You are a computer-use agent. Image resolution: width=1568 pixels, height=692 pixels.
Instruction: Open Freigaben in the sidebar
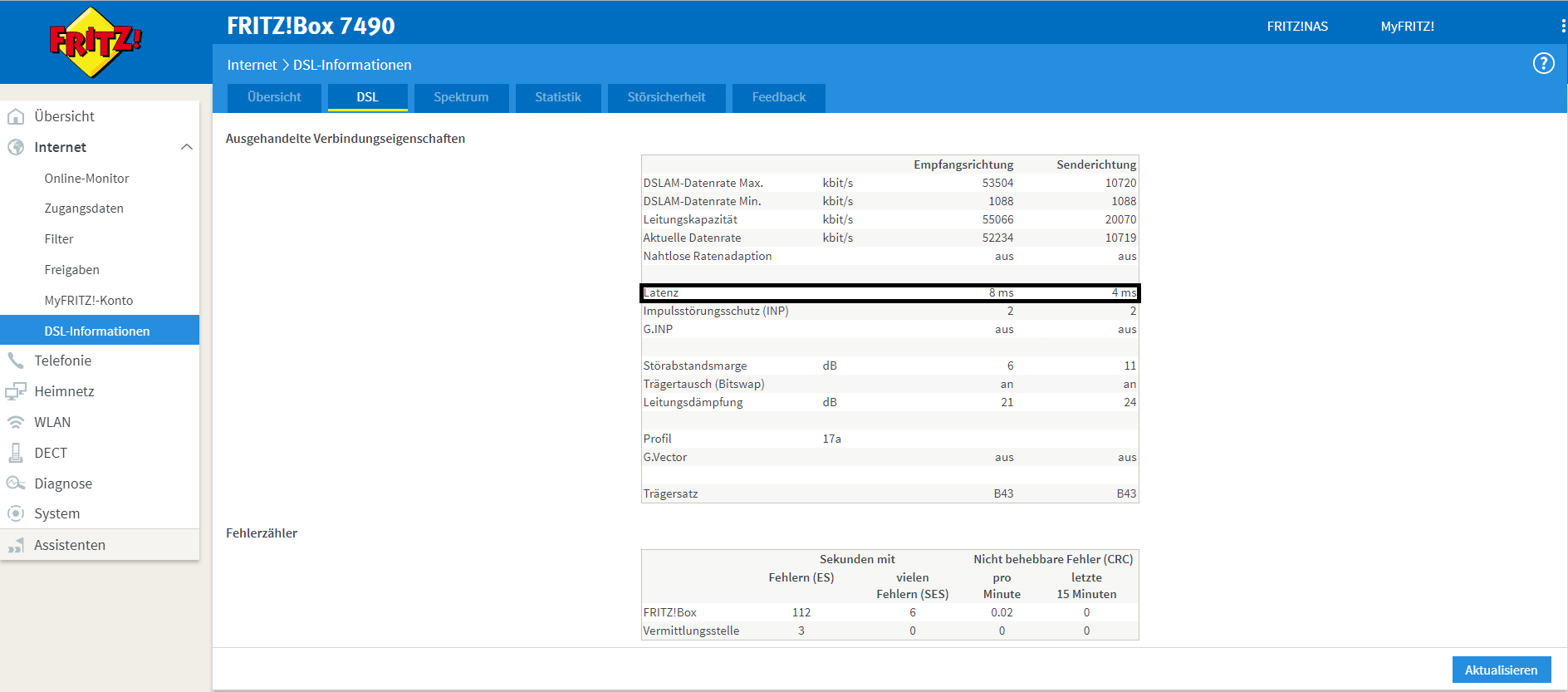(72, 270)
